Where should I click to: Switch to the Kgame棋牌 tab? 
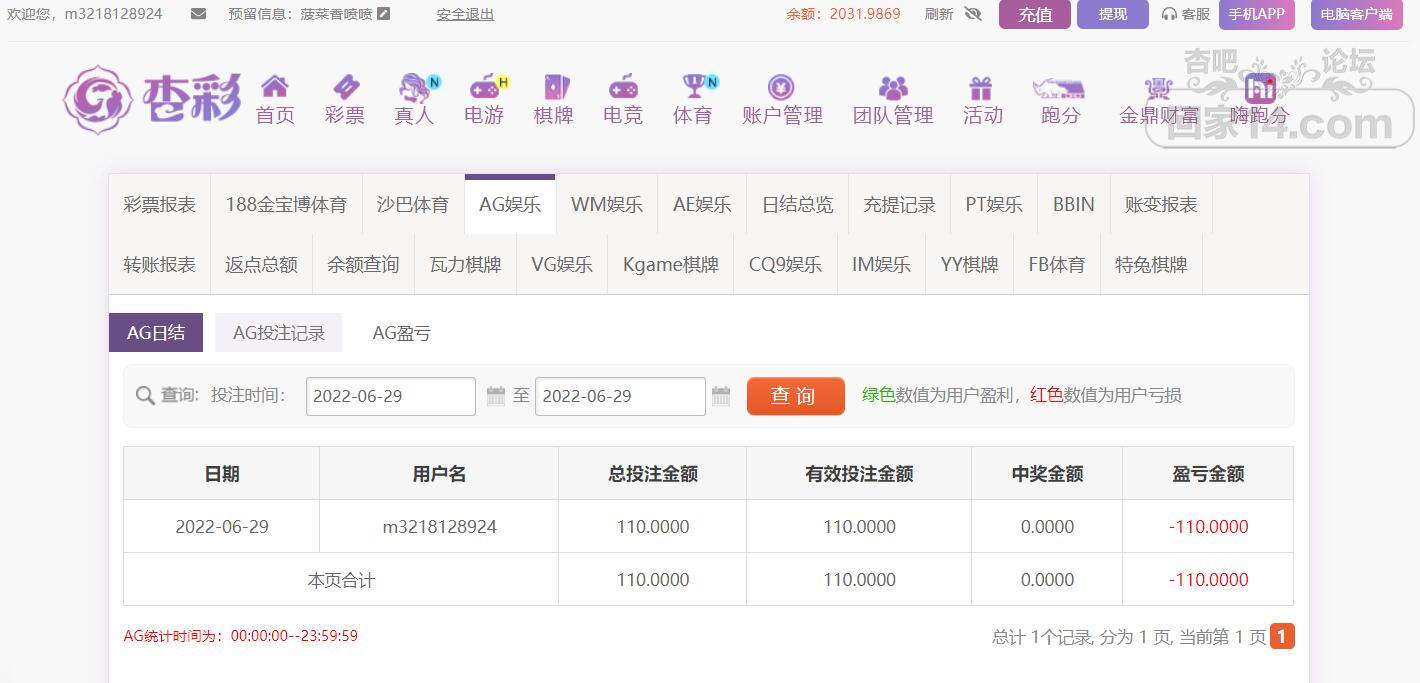pos(671,265)
